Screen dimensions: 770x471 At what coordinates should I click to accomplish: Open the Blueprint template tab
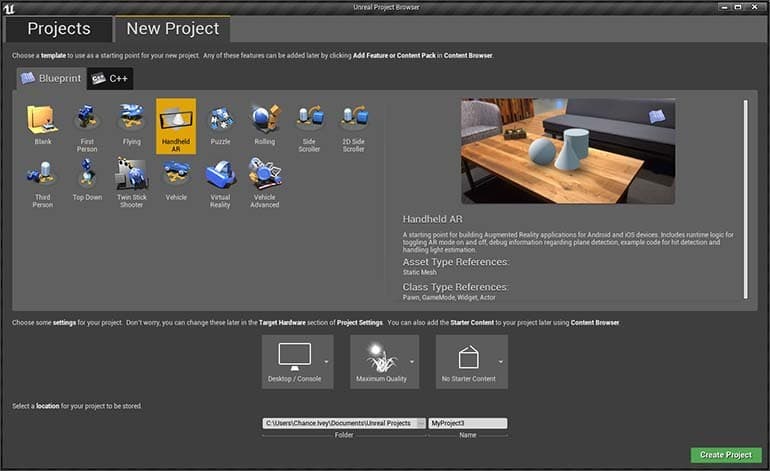click(50, 78)
